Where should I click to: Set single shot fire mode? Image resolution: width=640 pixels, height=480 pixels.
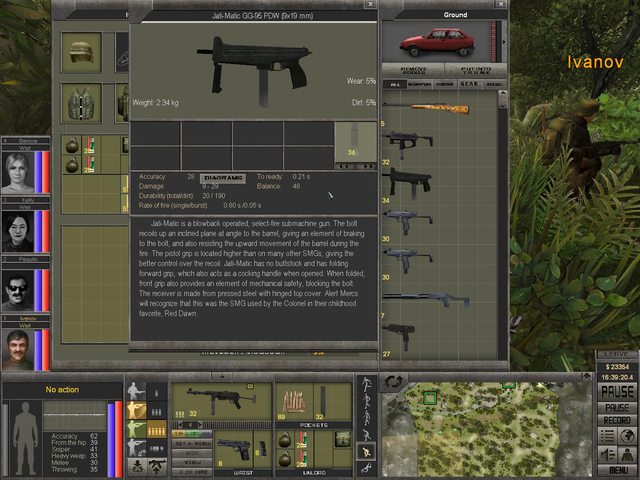[x=157, y=393]
